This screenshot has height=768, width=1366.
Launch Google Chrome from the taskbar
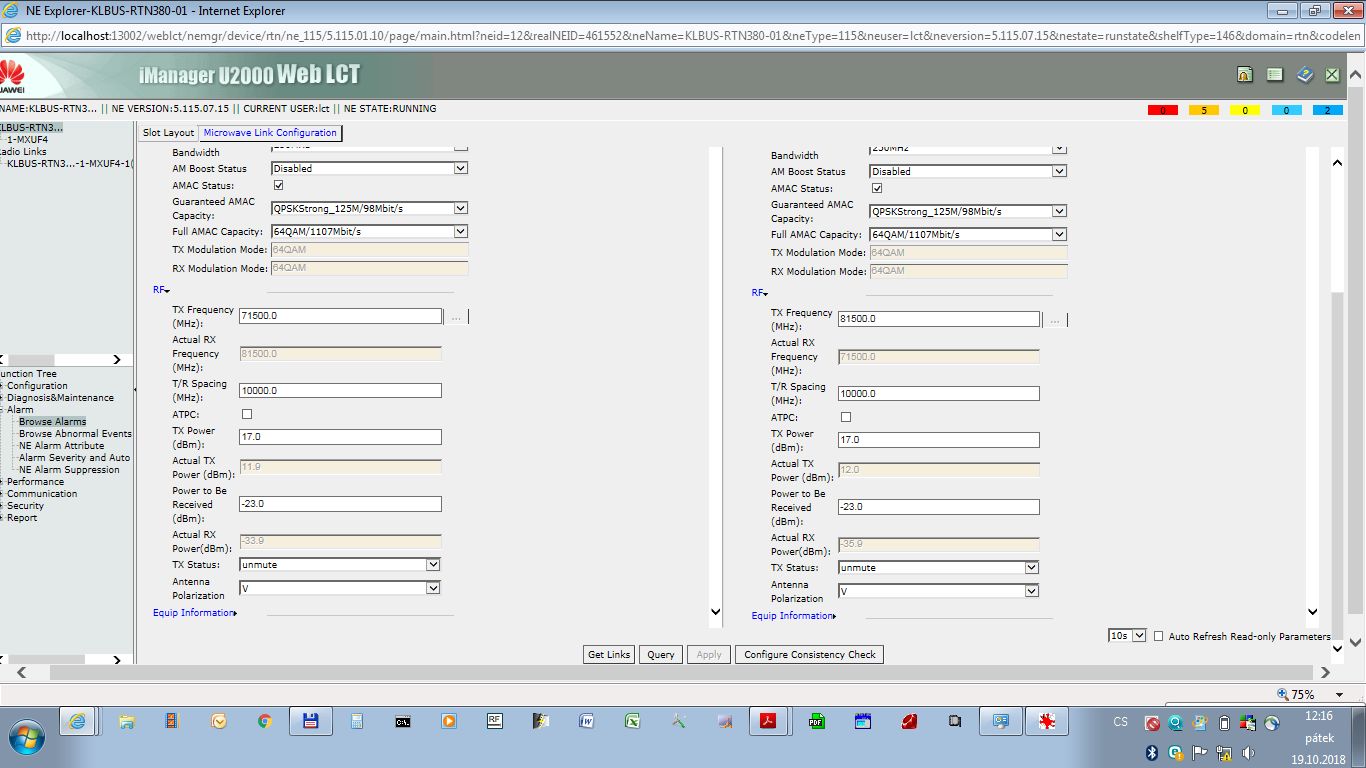(x=264, y=721)
